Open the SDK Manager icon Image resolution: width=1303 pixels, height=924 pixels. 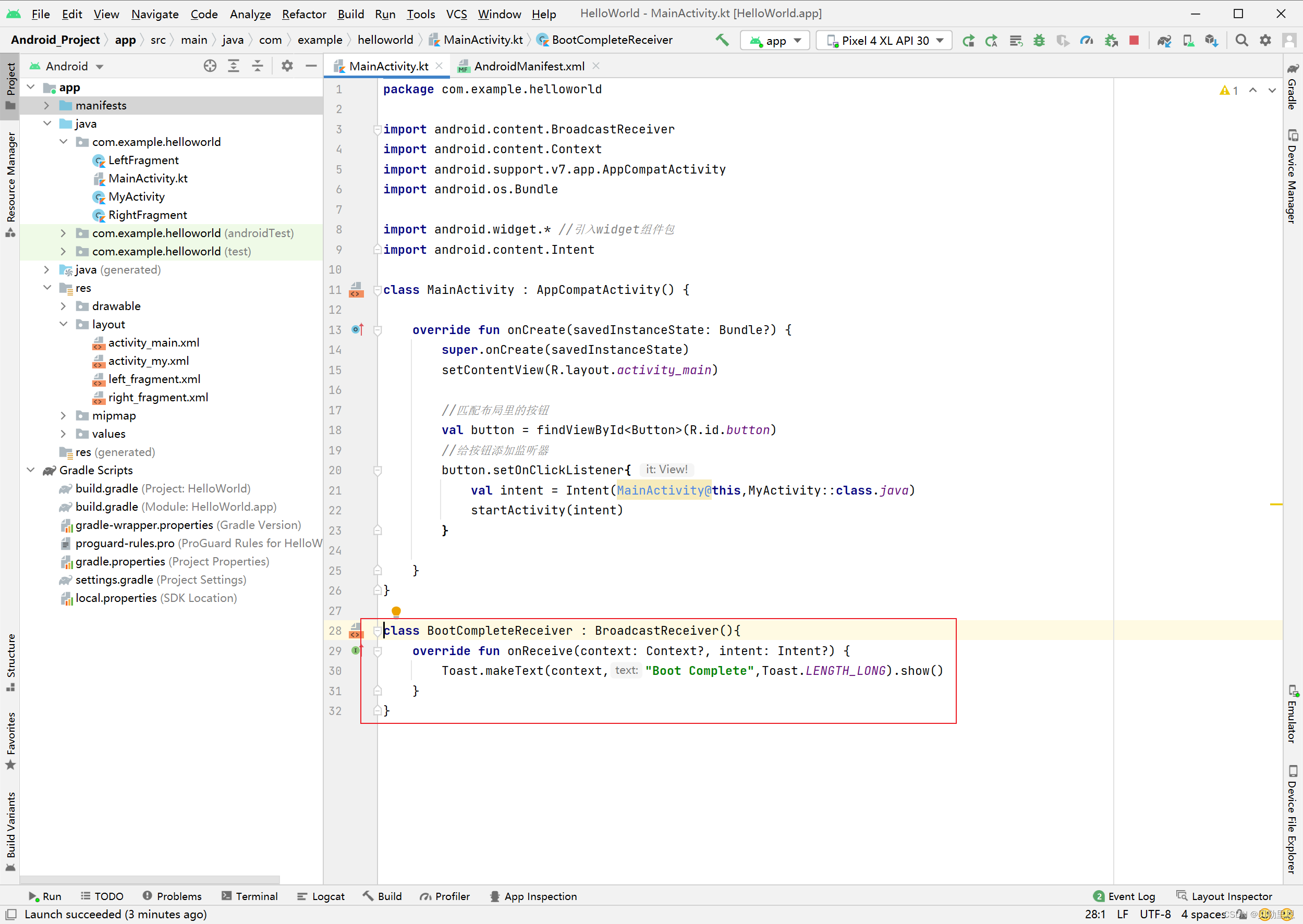pyautogui.click(x=1211, y=40)
